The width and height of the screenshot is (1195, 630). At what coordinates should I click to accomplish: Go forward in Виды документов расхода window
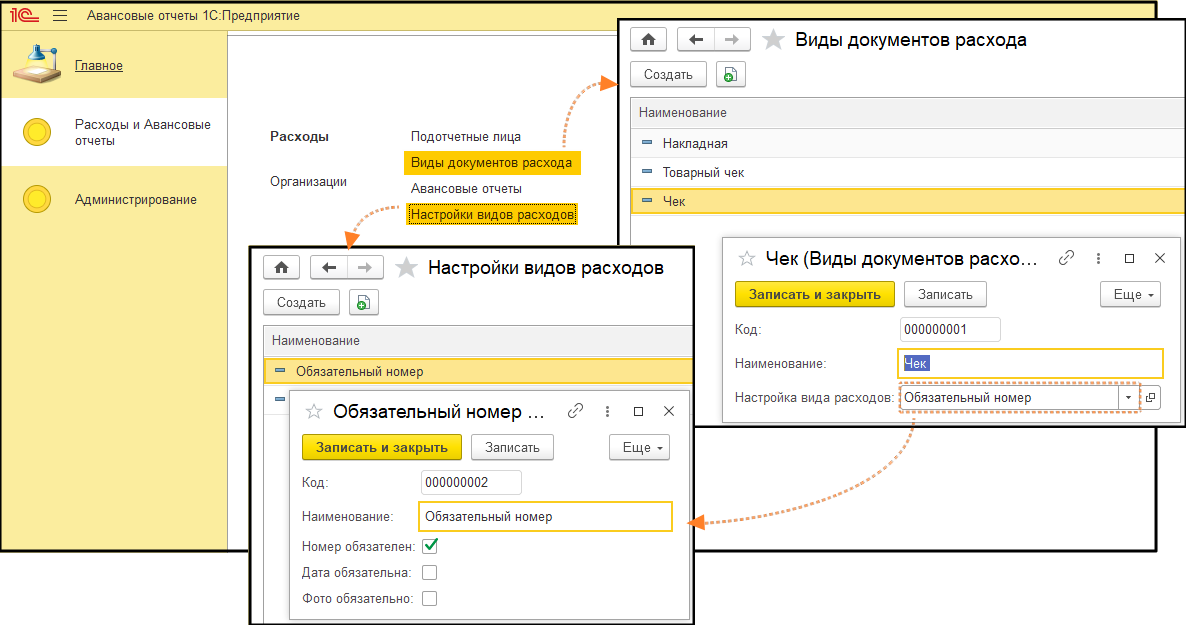click(732, 40)
